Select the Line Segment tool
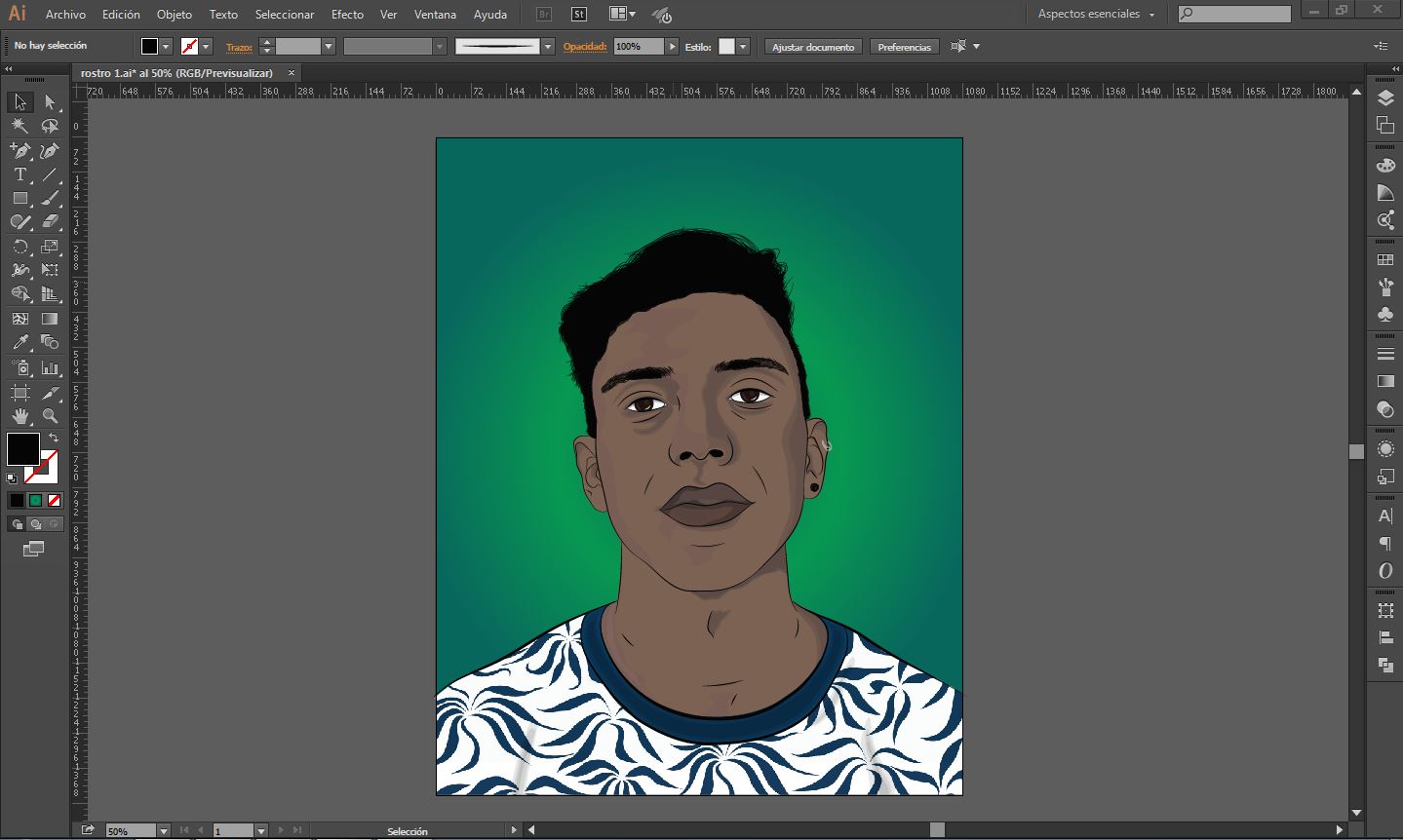The height and width of the screenshot is (840, 1403). click(x=50, y=174)
